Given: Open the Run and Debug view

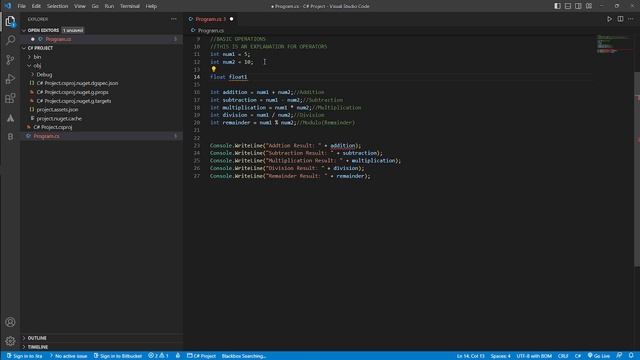Looking at the screenshot, I should 10,79.
